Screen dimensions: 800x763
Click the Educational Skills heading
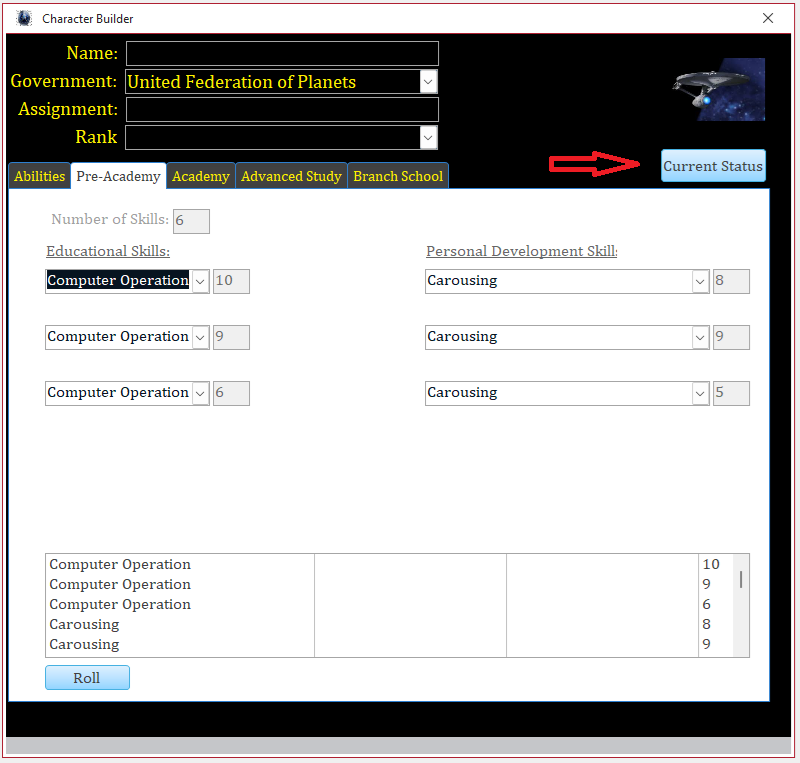coord(108,251)
